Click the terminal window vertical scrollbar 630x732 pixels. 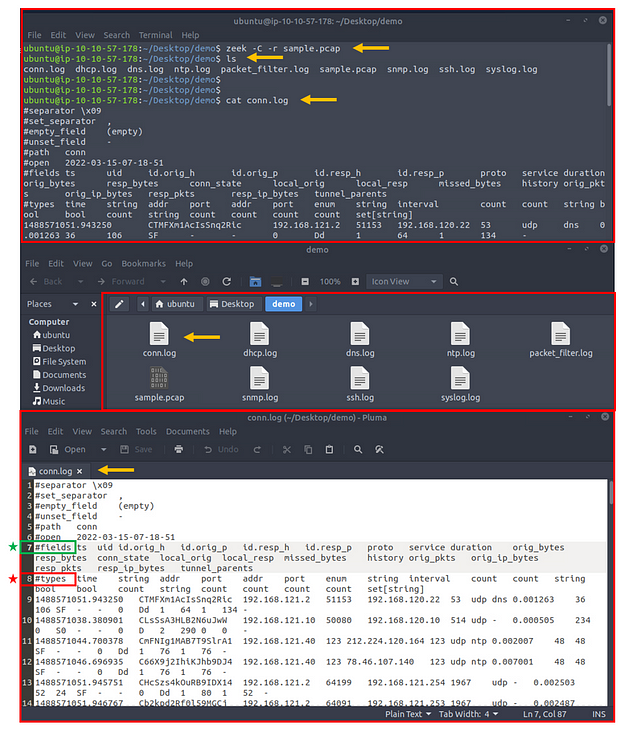(609, 75)
